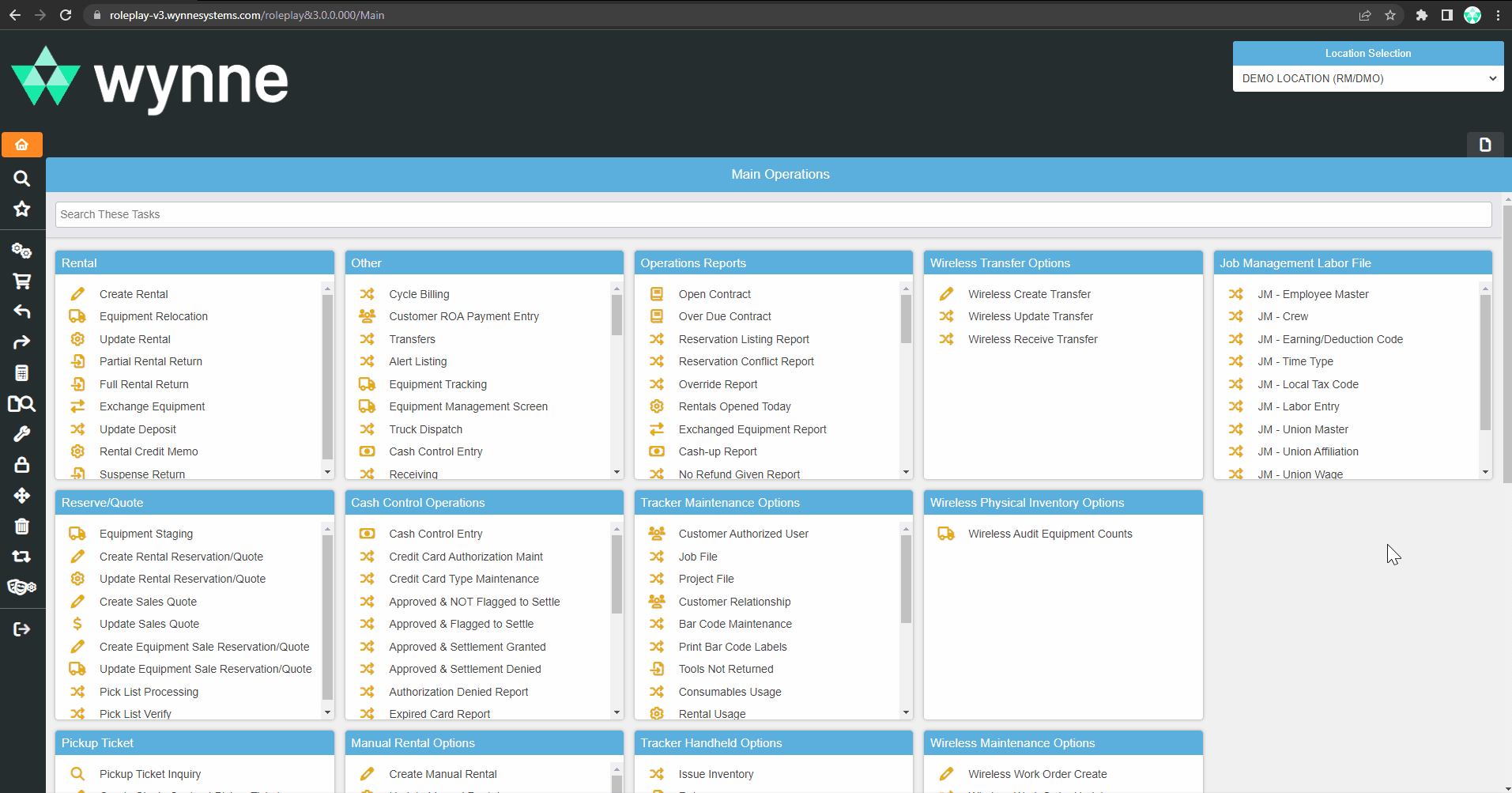This screenshot has height=793, width=1512.
Task: Open Create Rental task
Action: coord(134,294)
